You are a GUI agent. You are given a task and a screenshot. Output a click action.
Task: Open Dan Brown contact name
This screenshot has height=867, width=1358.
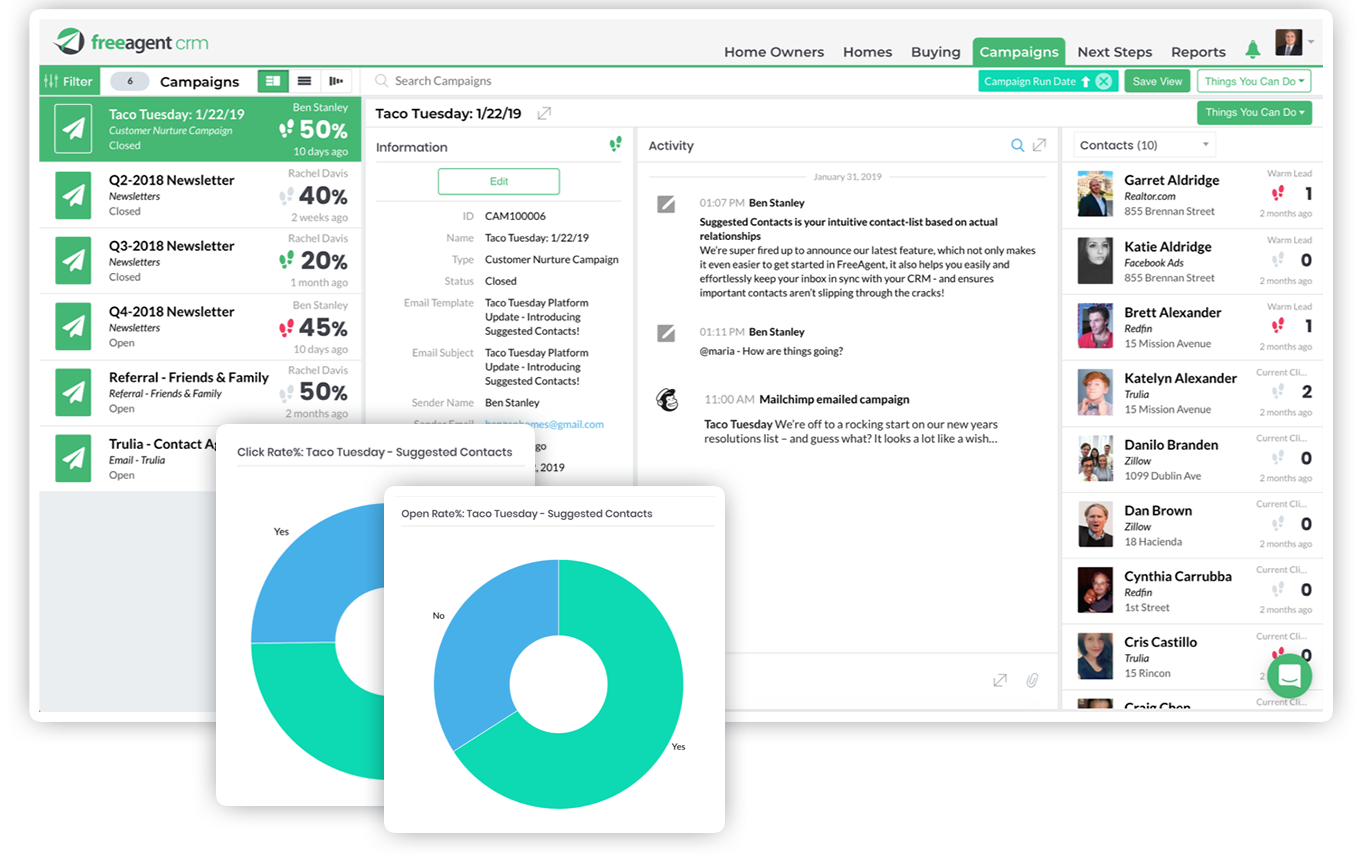point(1158,511)
